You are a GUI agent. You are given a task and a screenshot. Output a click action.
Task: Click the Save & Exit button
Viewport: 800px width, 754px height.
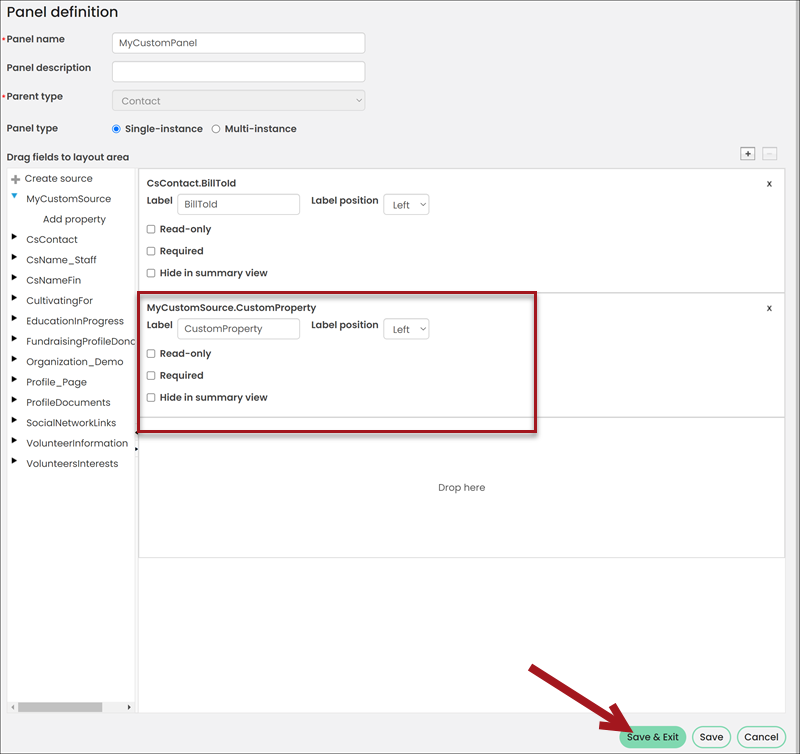653,737
